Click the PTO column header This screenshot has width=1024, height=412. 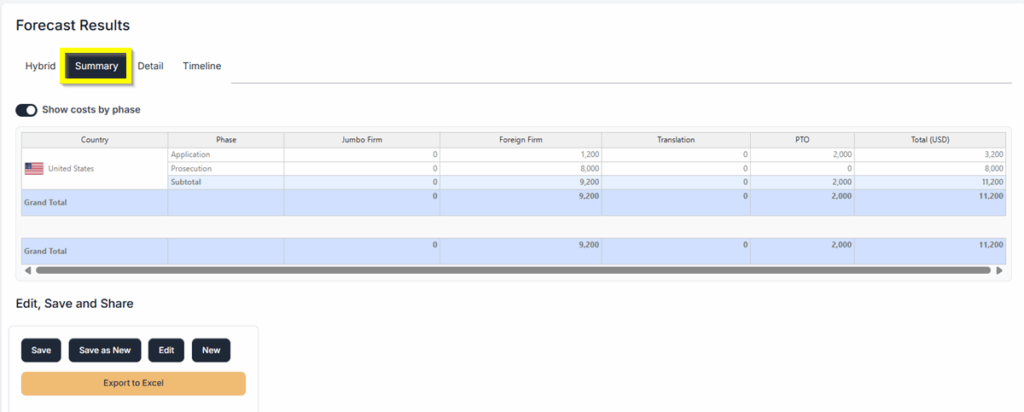pos(802,140)
